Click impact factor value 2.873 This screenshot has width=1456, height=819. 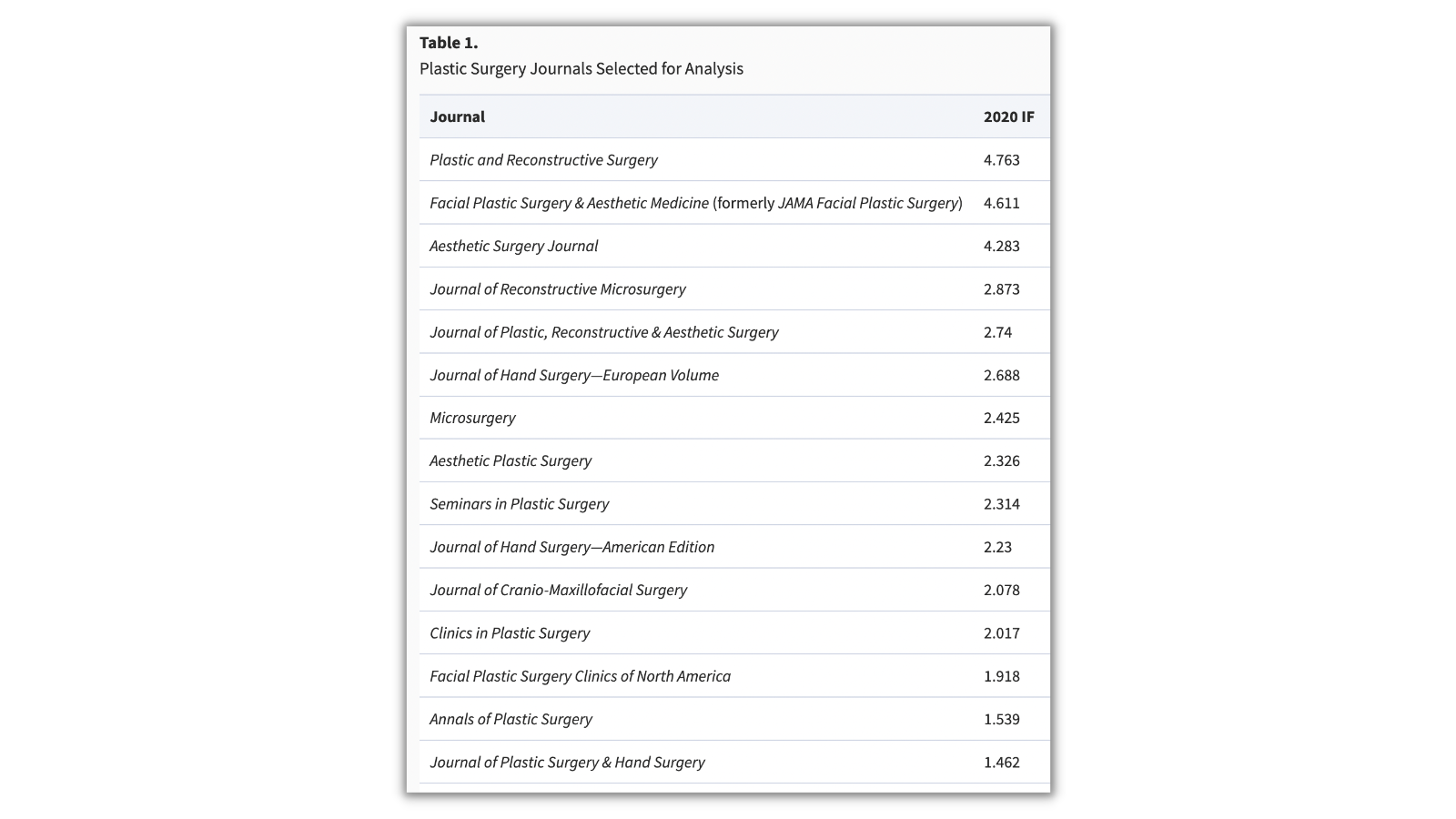1002,289
